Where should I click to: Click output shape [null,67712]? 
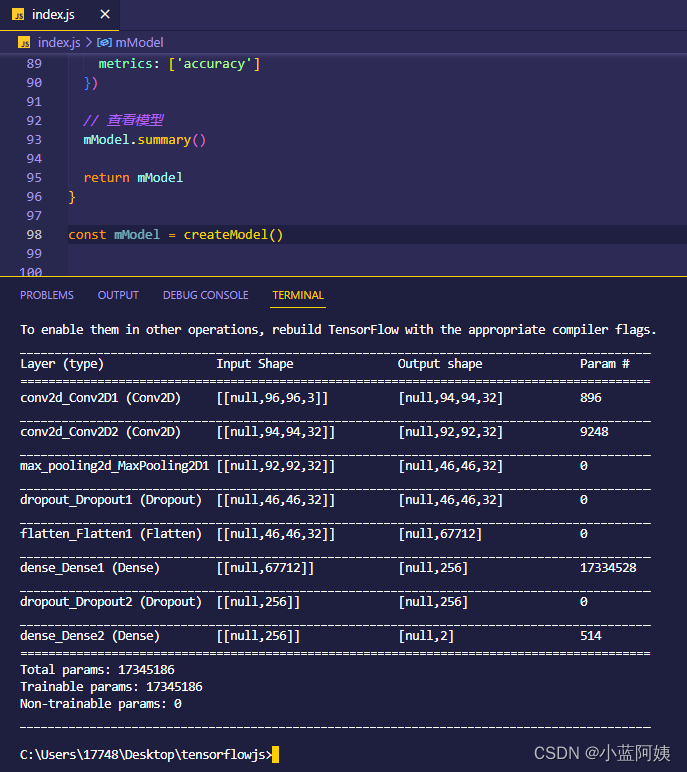440,534
